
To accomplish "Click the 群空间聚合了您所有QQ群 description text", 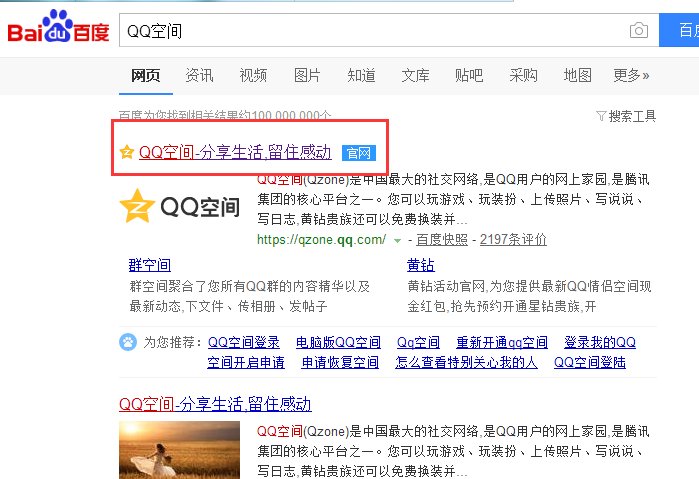I will click(x=250, y=296).
